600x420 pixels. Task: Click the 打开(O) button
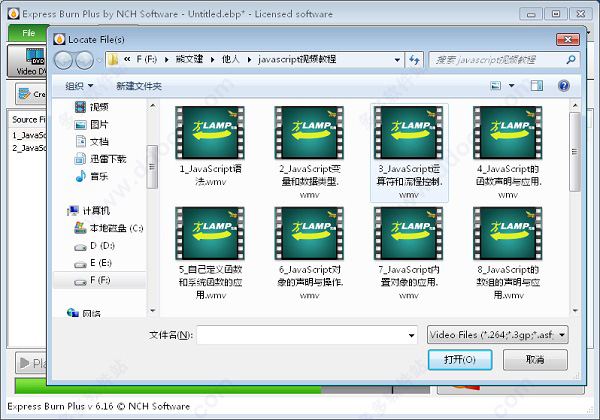460,360
